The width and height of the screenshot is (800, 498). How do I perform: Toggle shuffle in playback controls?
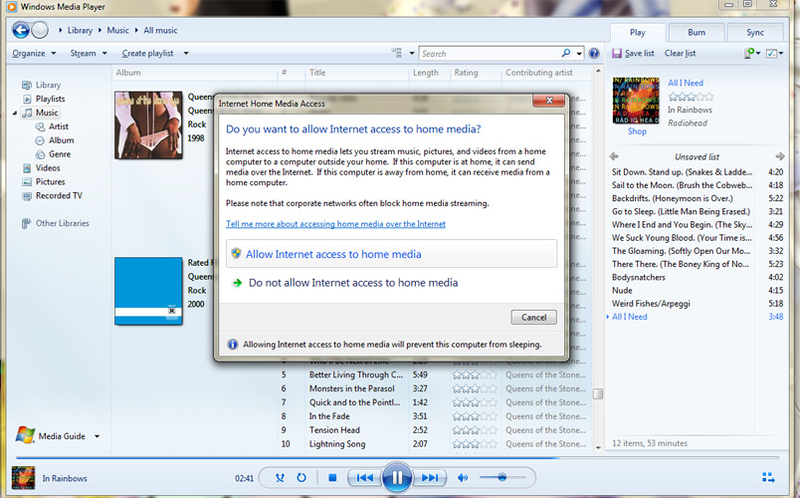pos(280,478)
